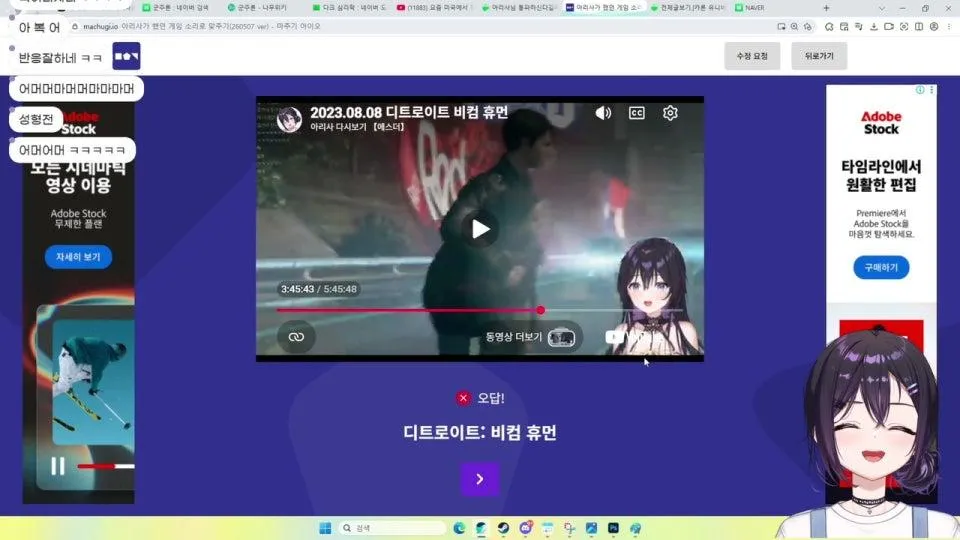Click the zoom magnifier icon in the address bar
The image size is (960, 540).
pyautogui.click(x=794, y=26)
